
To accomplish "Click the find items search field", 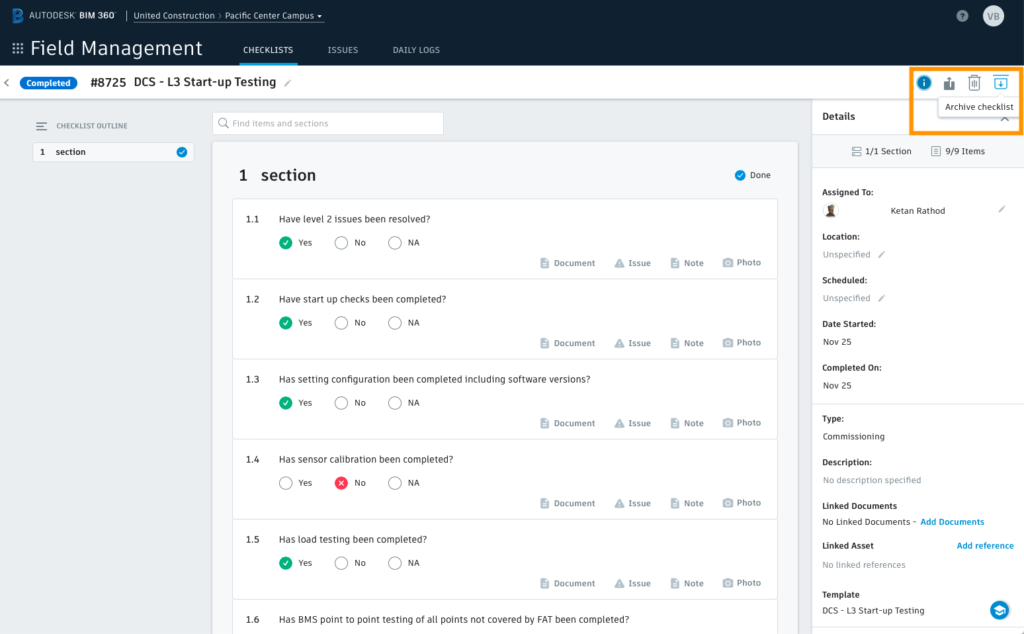I will point(330,123).
